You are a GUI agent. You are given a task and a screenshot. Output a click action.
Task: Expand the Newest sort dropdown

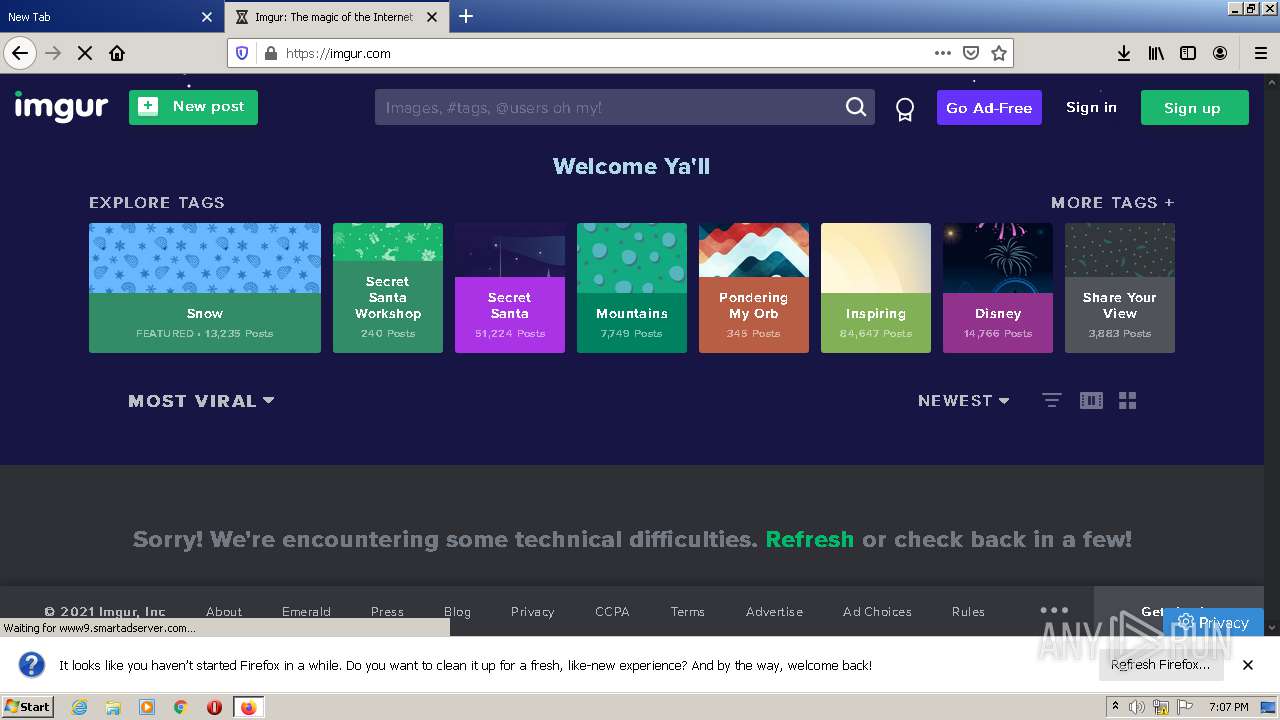[964, 401]
